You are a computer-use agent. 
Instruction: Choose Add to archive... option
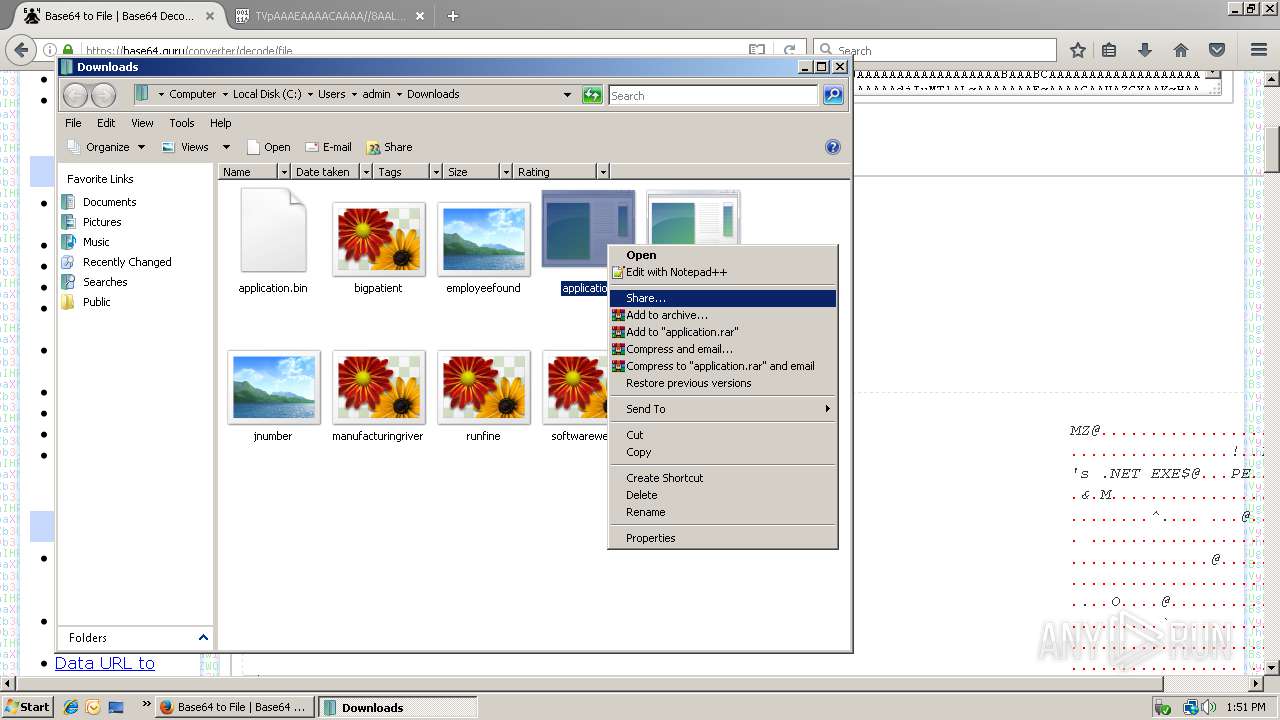coord(723,315)
